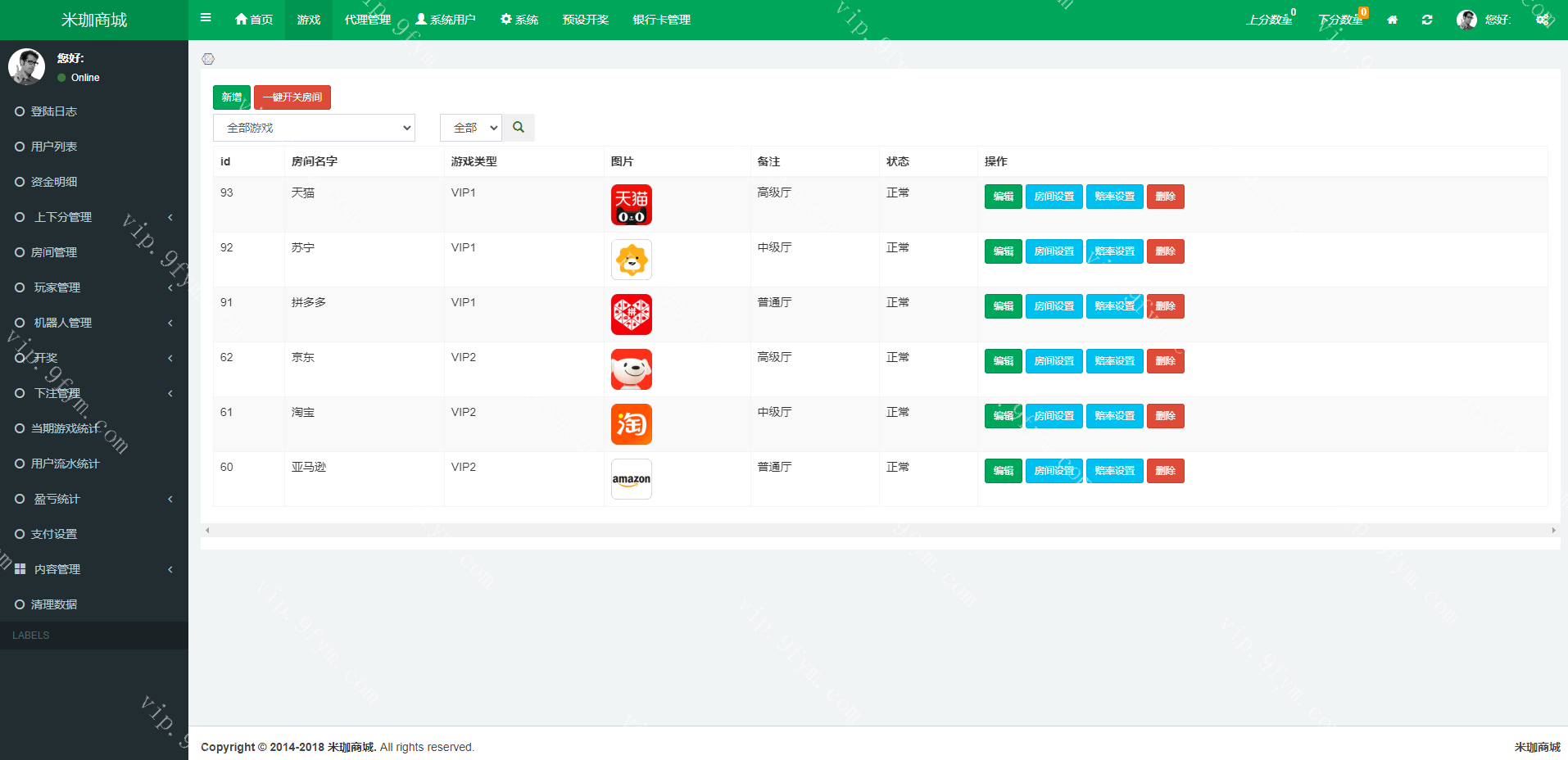Click the user avatar in top bar
The image size is (1568, 760).
click(x=1466, y=20)
